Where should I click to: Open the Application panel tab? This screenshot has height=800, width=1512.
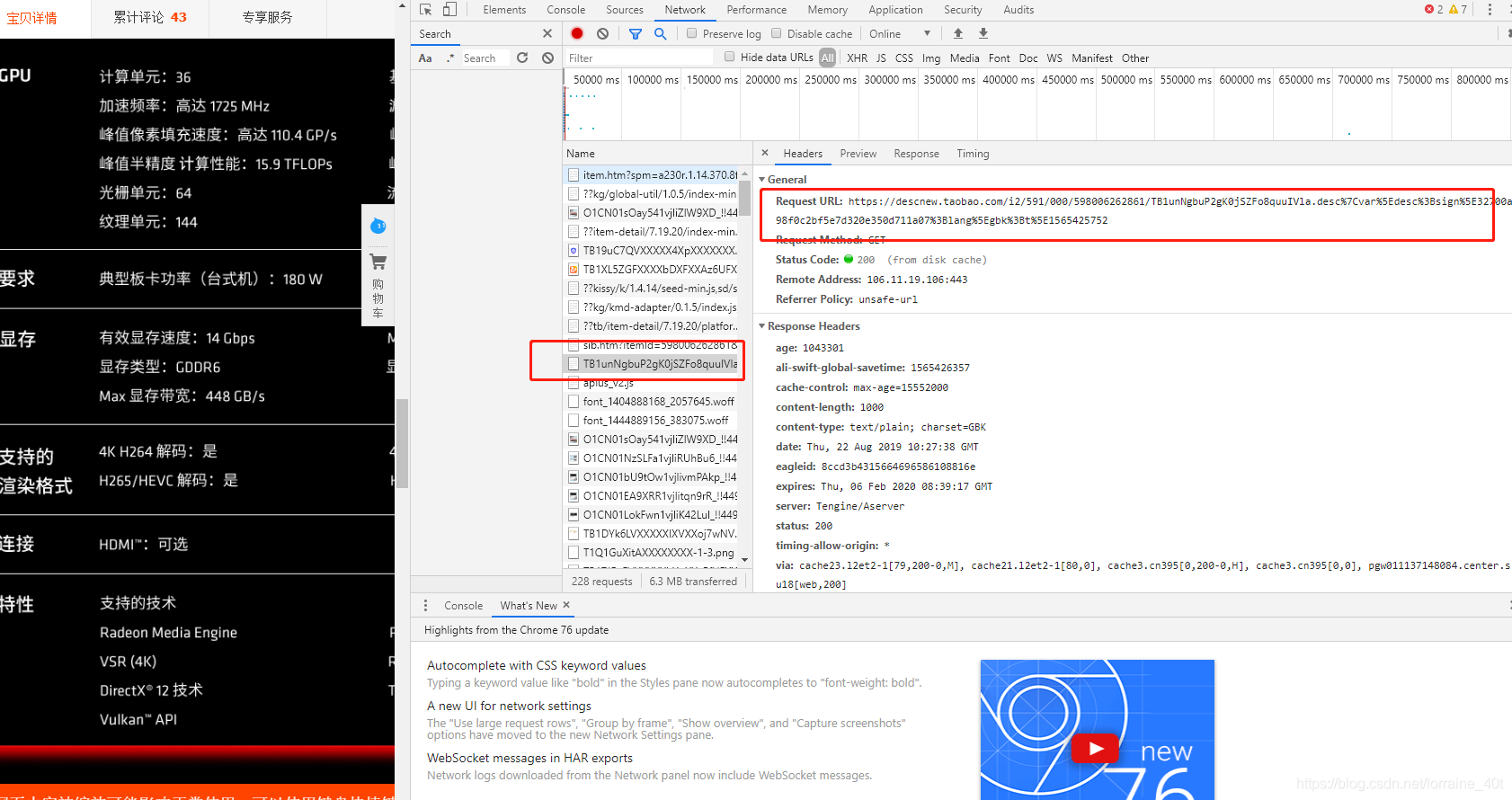(895, 9)
